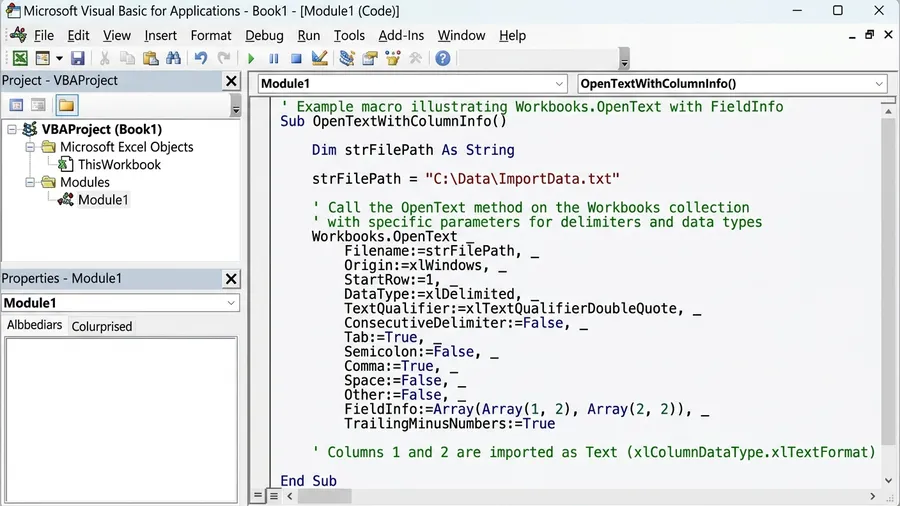
Task: Open the Insert object dropdown arrow
Action: point(59,58)
